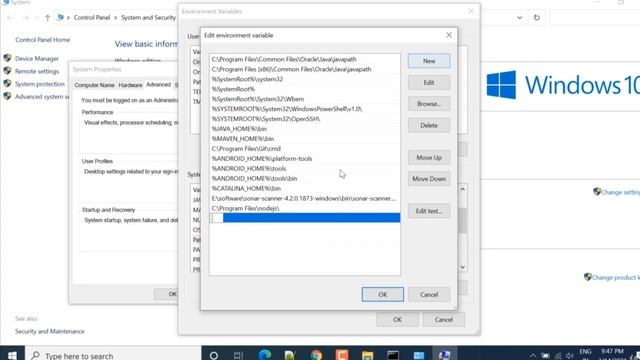Click the volume icon in system tray
The width and height of the screenshot is (640, 360).
click(570, 356)
